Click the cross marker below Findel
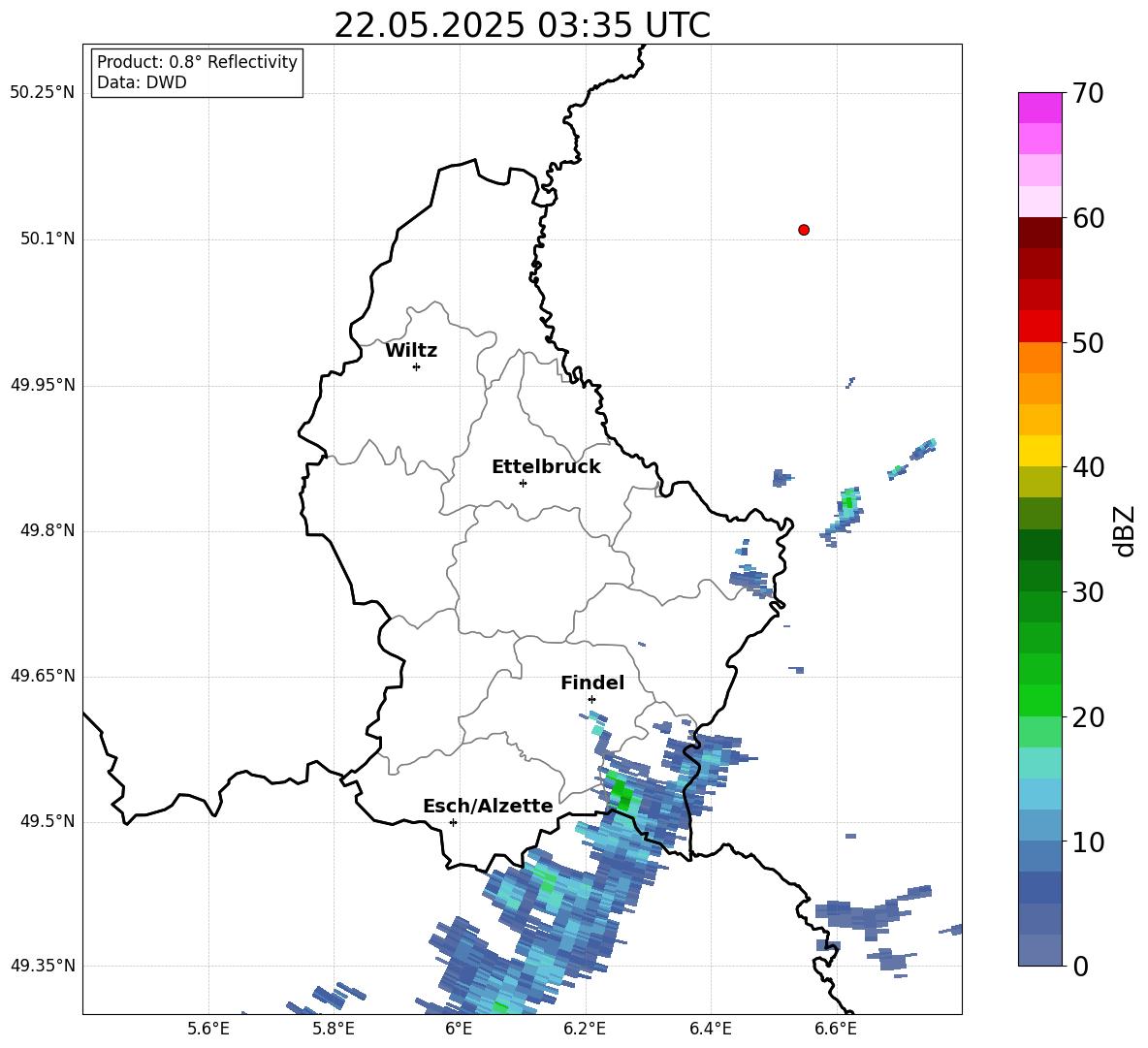Viewport: 1148px width, 1048px height. (591, 700)
